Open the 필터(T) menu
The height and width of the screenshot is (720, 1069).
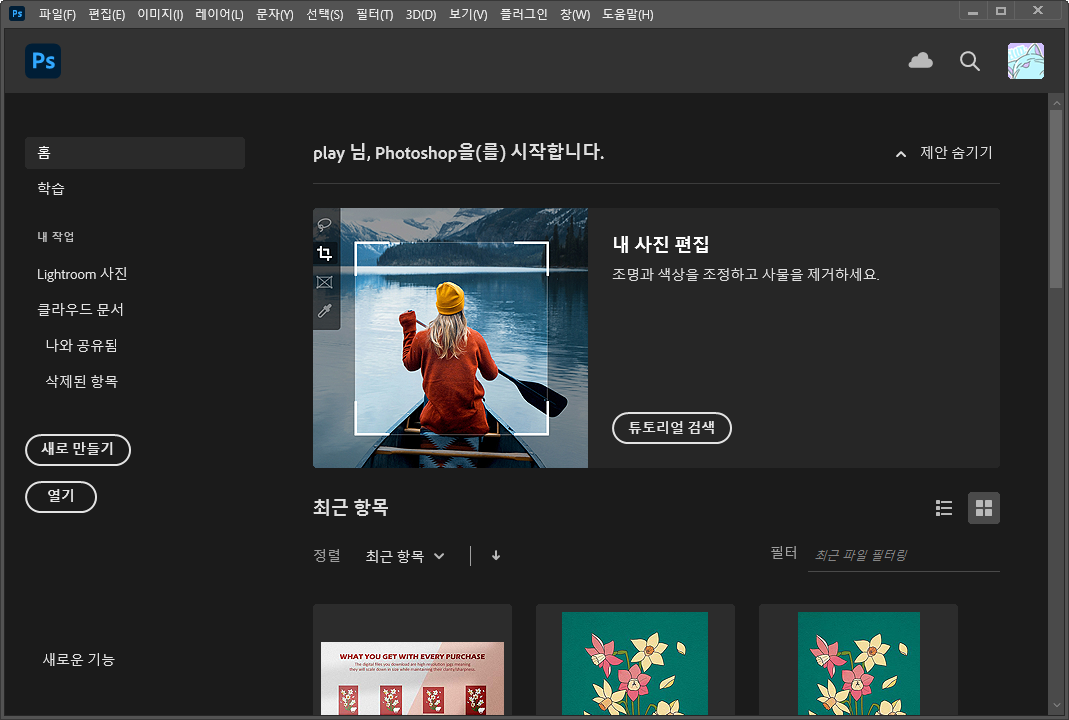pos(375,14)
